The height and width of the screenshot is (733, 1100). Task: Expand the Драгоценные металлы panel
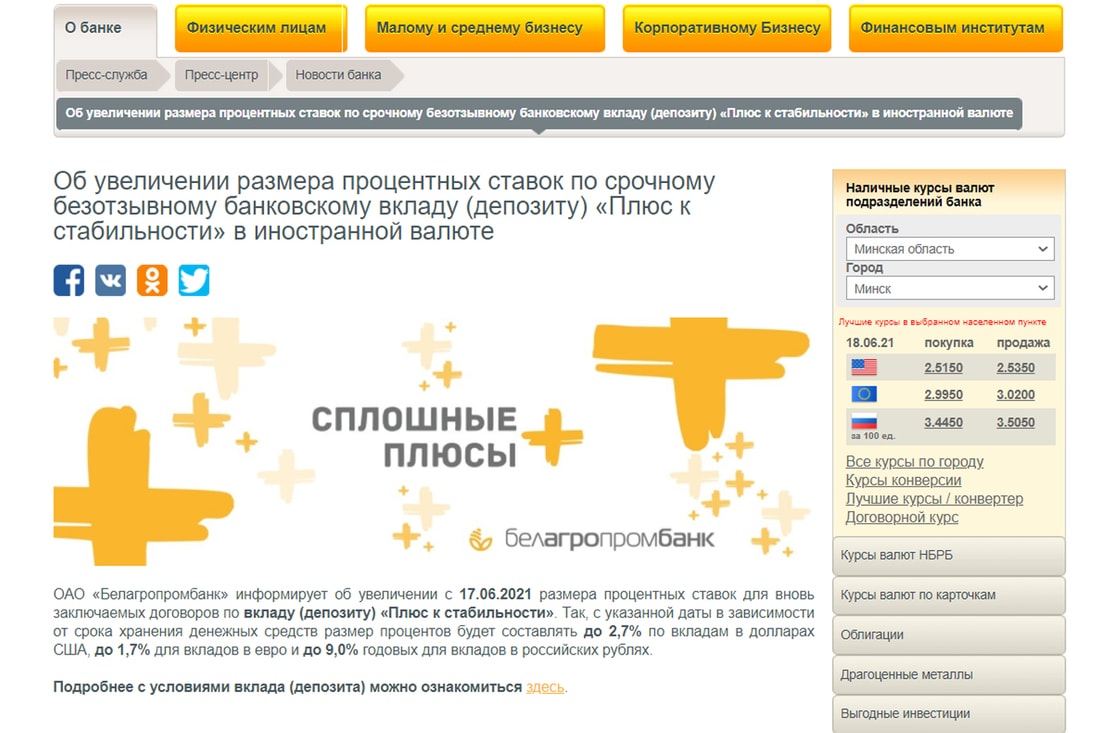tap(948, 675)
